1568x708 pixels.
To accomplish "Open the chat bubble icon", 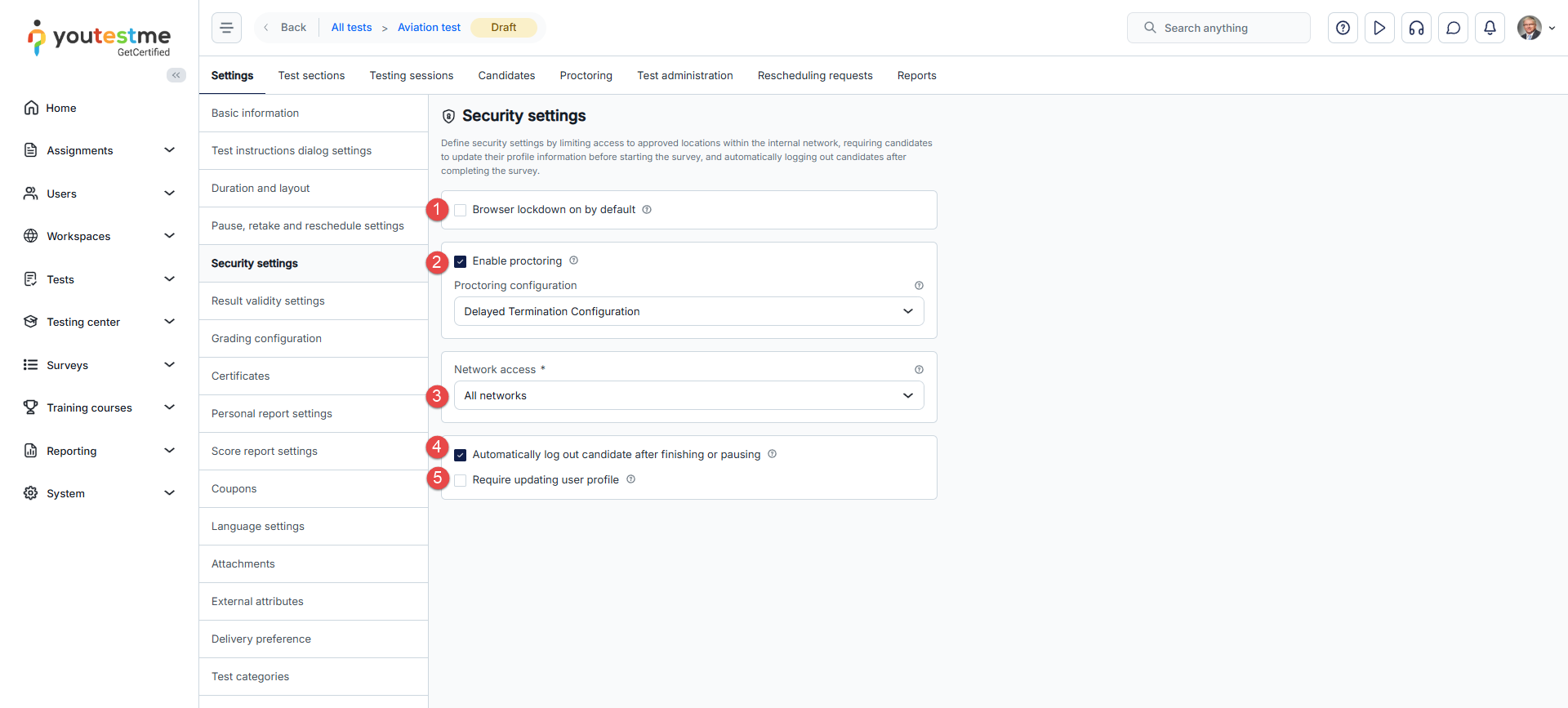I will pos(1453,28).
